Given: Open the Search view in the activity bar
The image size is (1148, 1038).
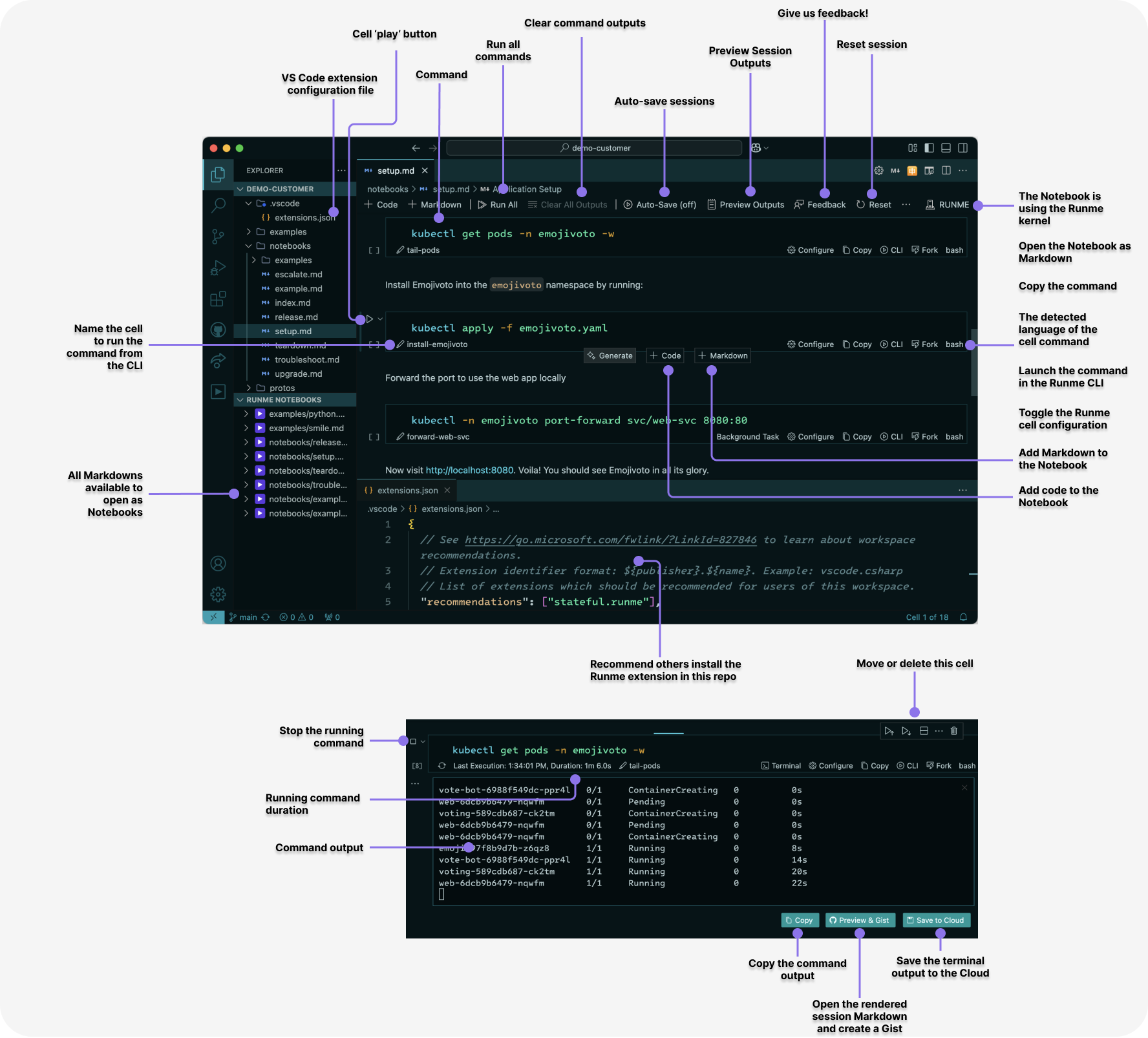Looking at the screenshot, I should [x=218, y=206].
